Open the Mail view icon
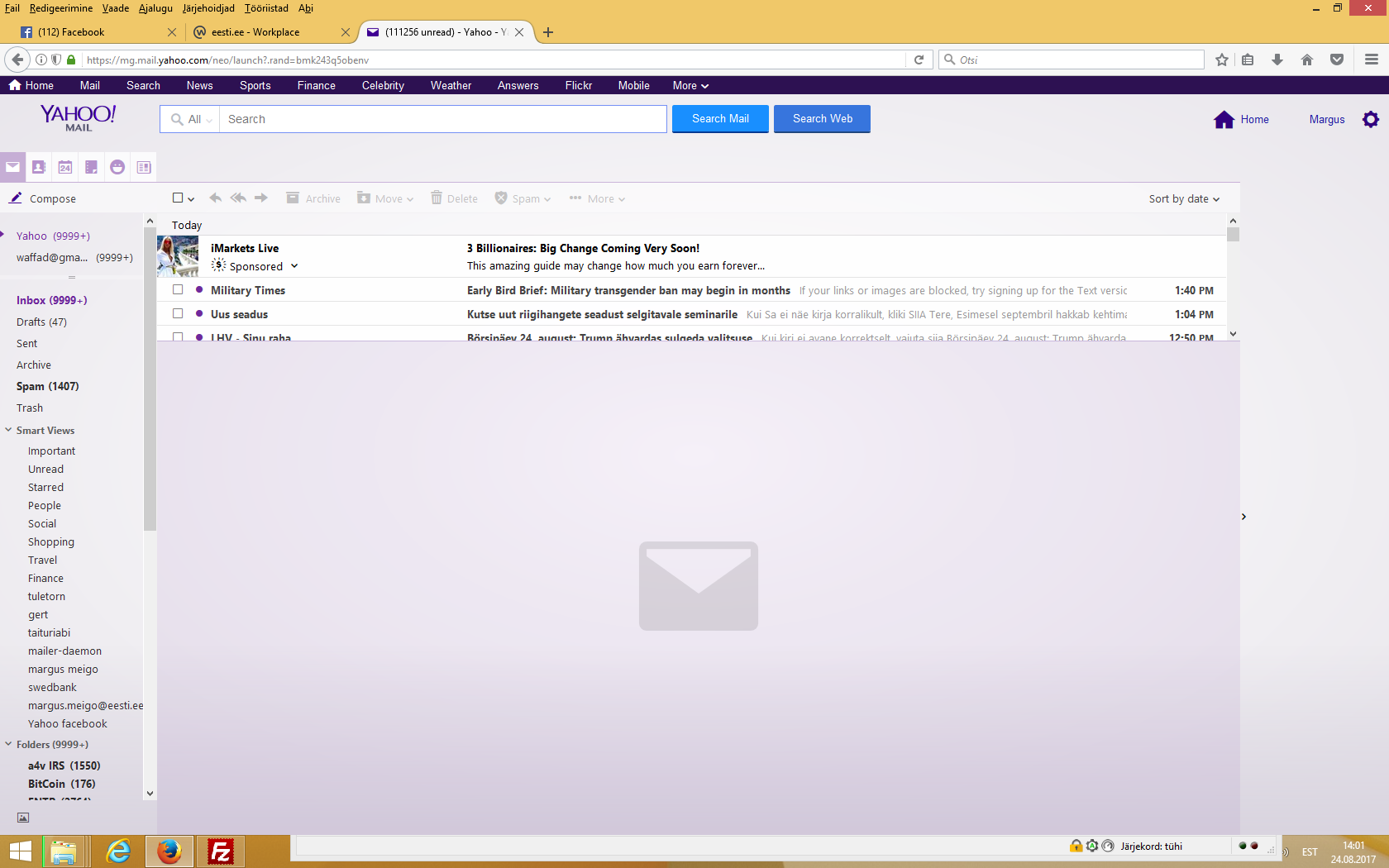The height and width of the screenshot is (868, 1389). (x=12, y=167)
